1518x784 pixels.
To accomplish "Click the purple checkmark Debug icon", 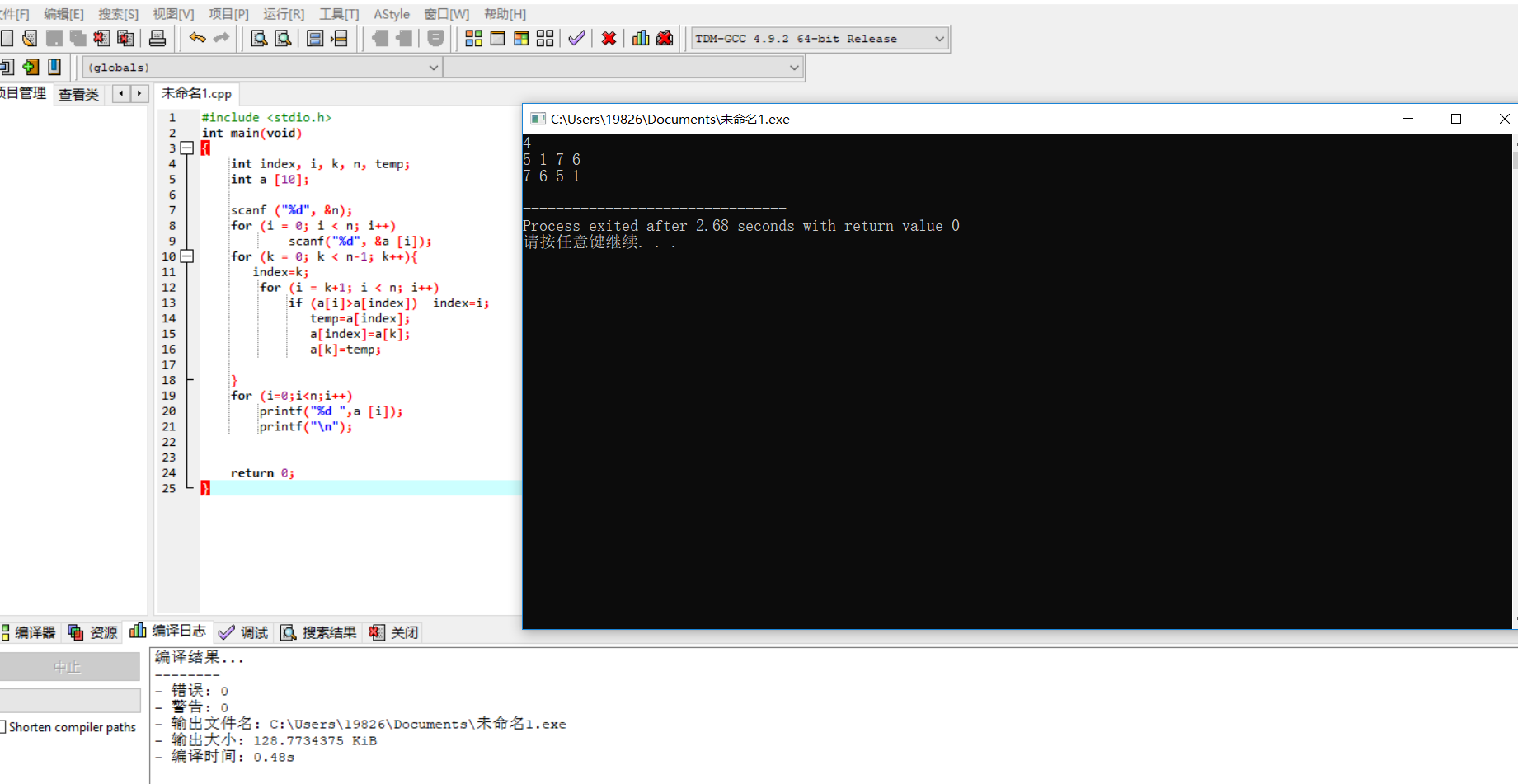I will (x=577, y=38).
